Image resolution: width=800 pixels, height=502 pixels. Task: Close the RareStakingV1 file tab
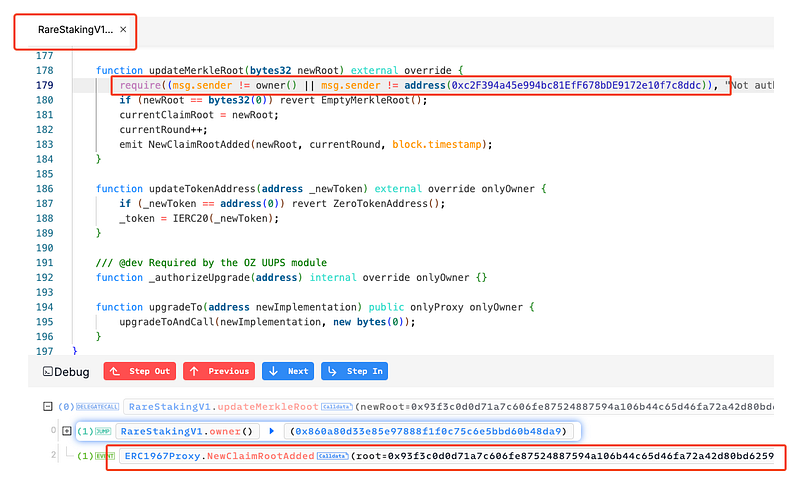pyautogui.click(x=123, y=30)
